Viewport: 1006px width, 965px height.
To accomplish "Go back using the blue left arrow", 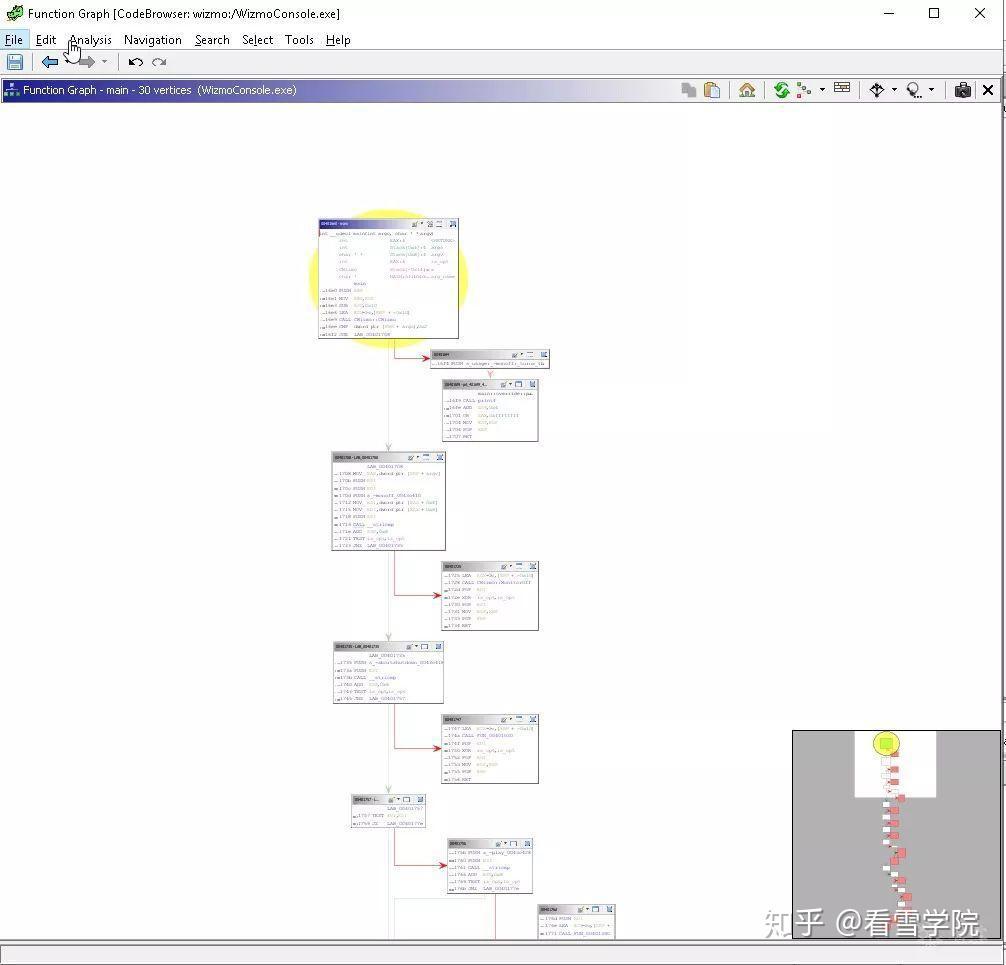I will pyautogui.click(x=49, y=62).
